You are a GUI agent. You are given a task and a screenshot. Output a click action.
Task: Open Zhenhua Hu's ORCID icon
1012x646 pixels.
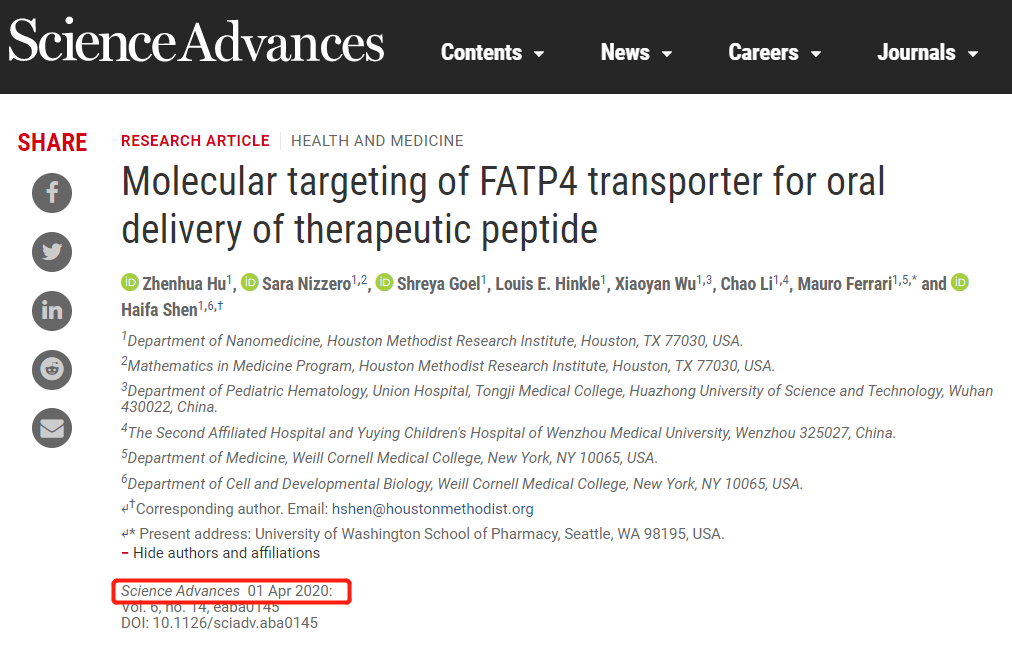coord(130,283)
